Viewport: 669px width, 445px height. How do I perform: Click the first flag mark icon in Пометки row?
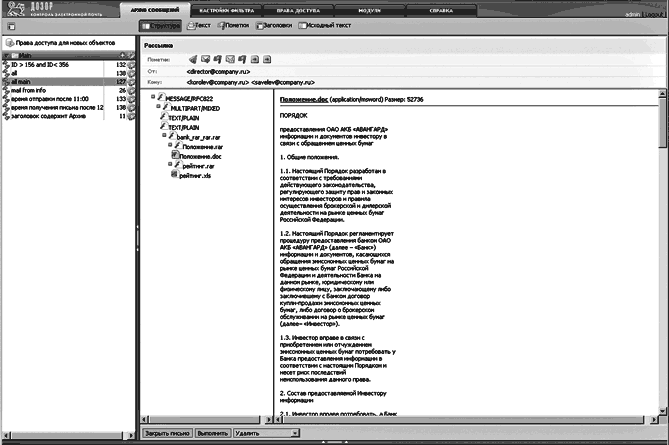coord(218,59)
